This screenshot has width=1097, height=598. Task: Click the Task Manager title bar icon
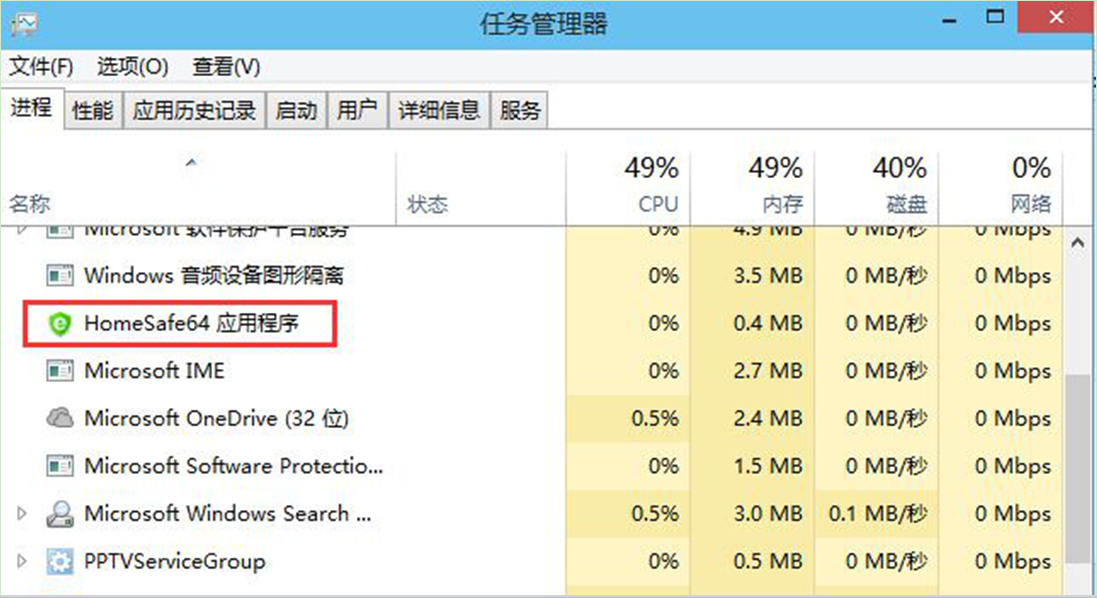[23, 24]
